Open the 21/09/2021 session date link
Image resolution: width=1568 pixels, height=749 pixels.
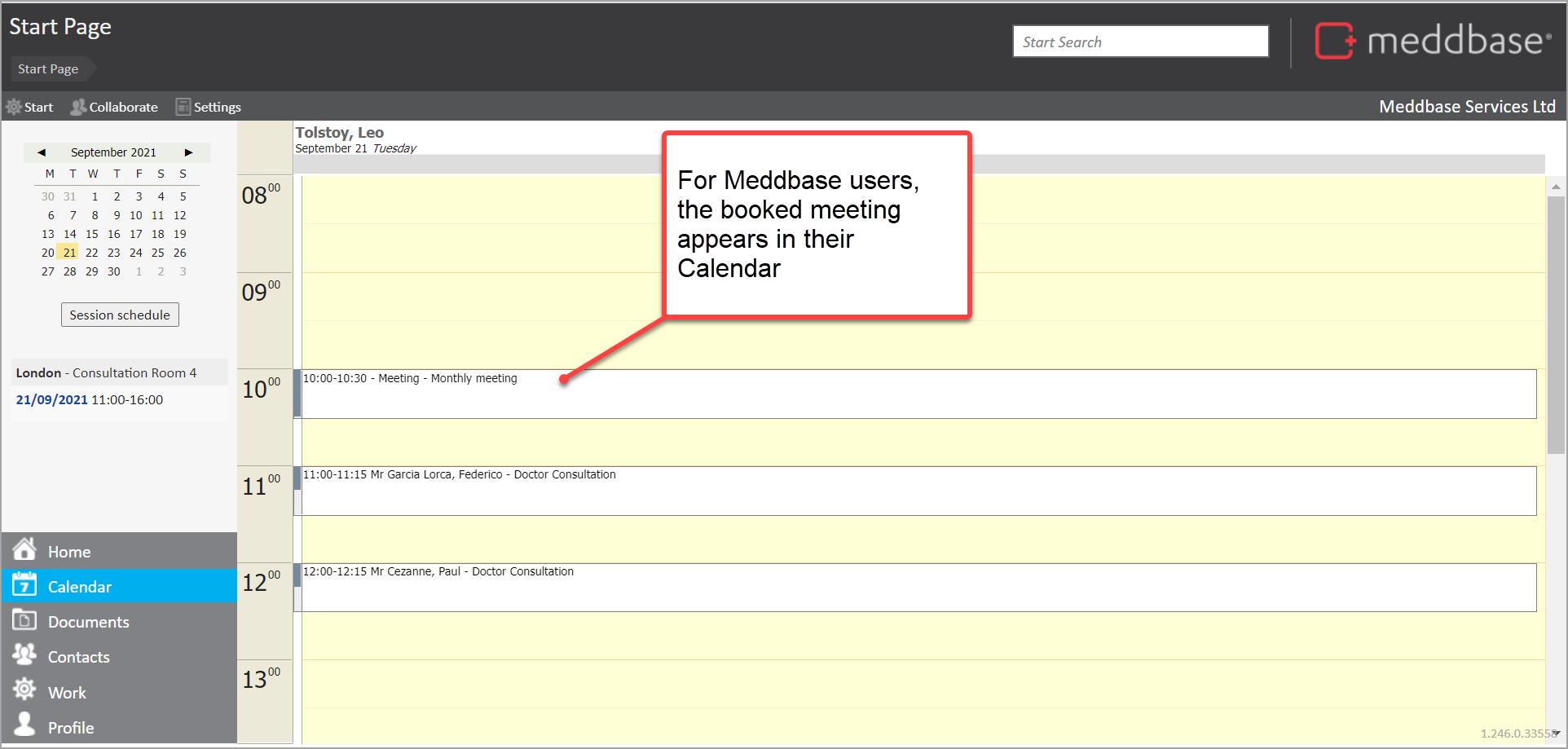[x=51, y=399]
